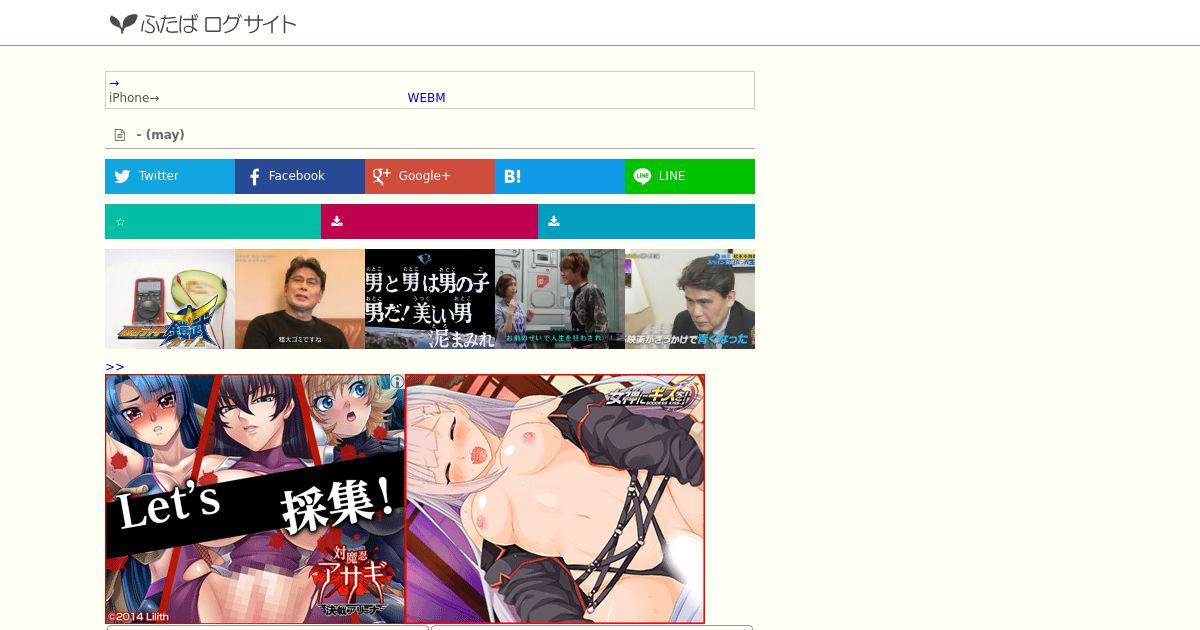Open the right-side game ad banner
This screenshot has width=1200, height=630.
click(x=555, y=499)
